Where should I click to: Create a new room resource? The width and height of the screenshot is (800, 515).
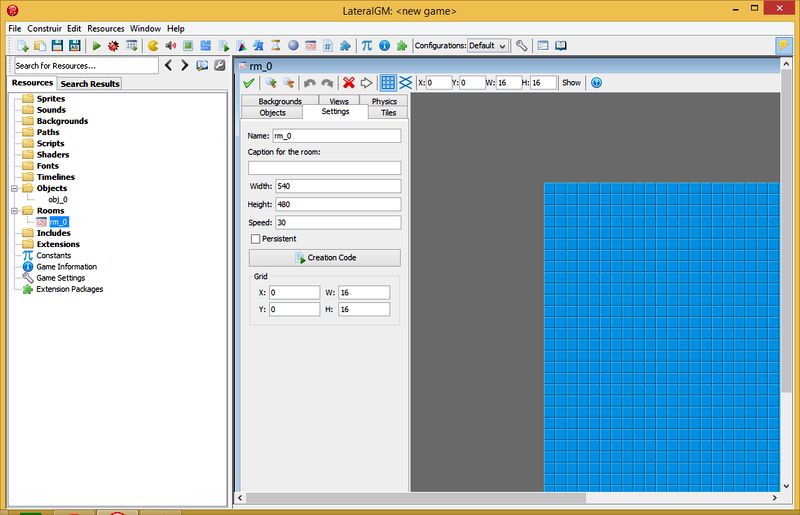(310, 46)
